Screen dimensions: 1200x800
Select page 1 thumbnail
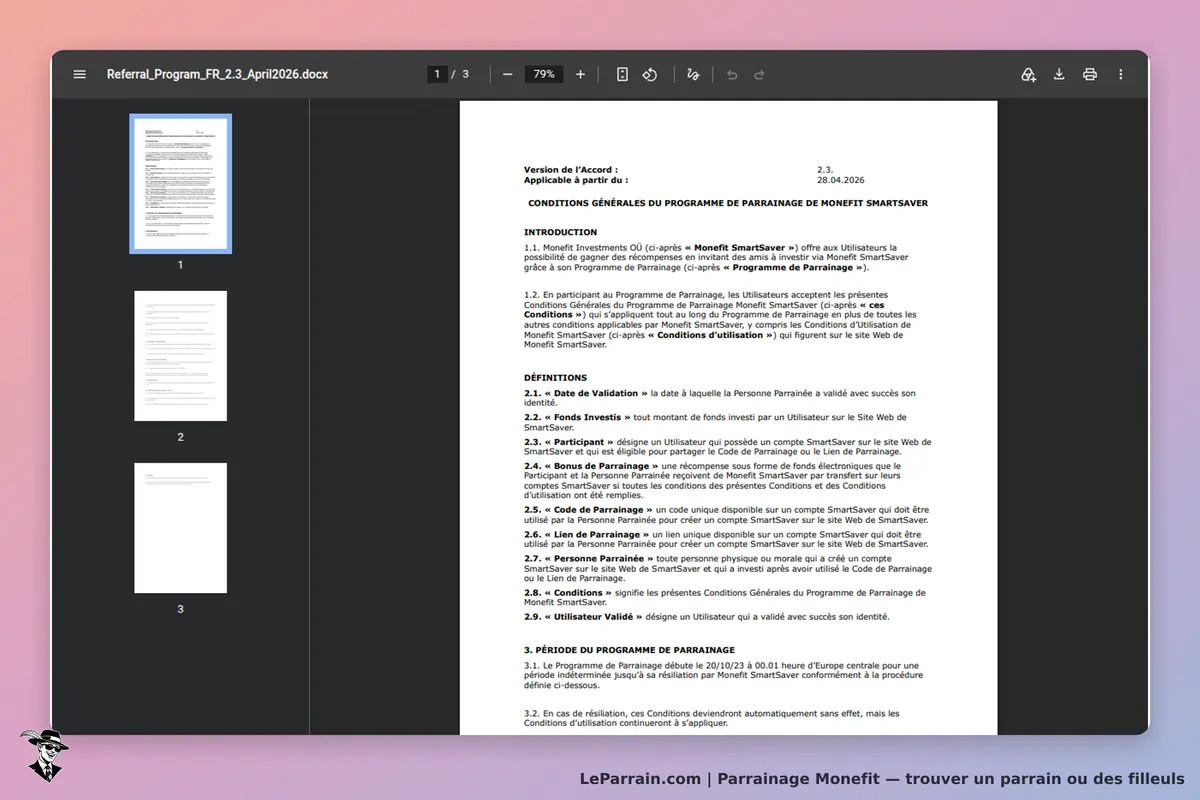click(x=181, y=184)
